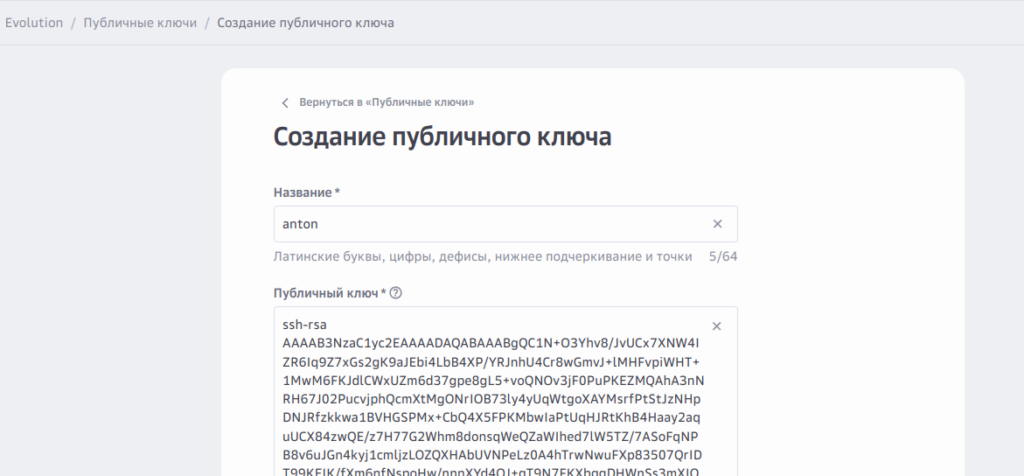The image size is (1024, 476).
Task: Click the Публичный ключ field label
Action: coord(329,293)
